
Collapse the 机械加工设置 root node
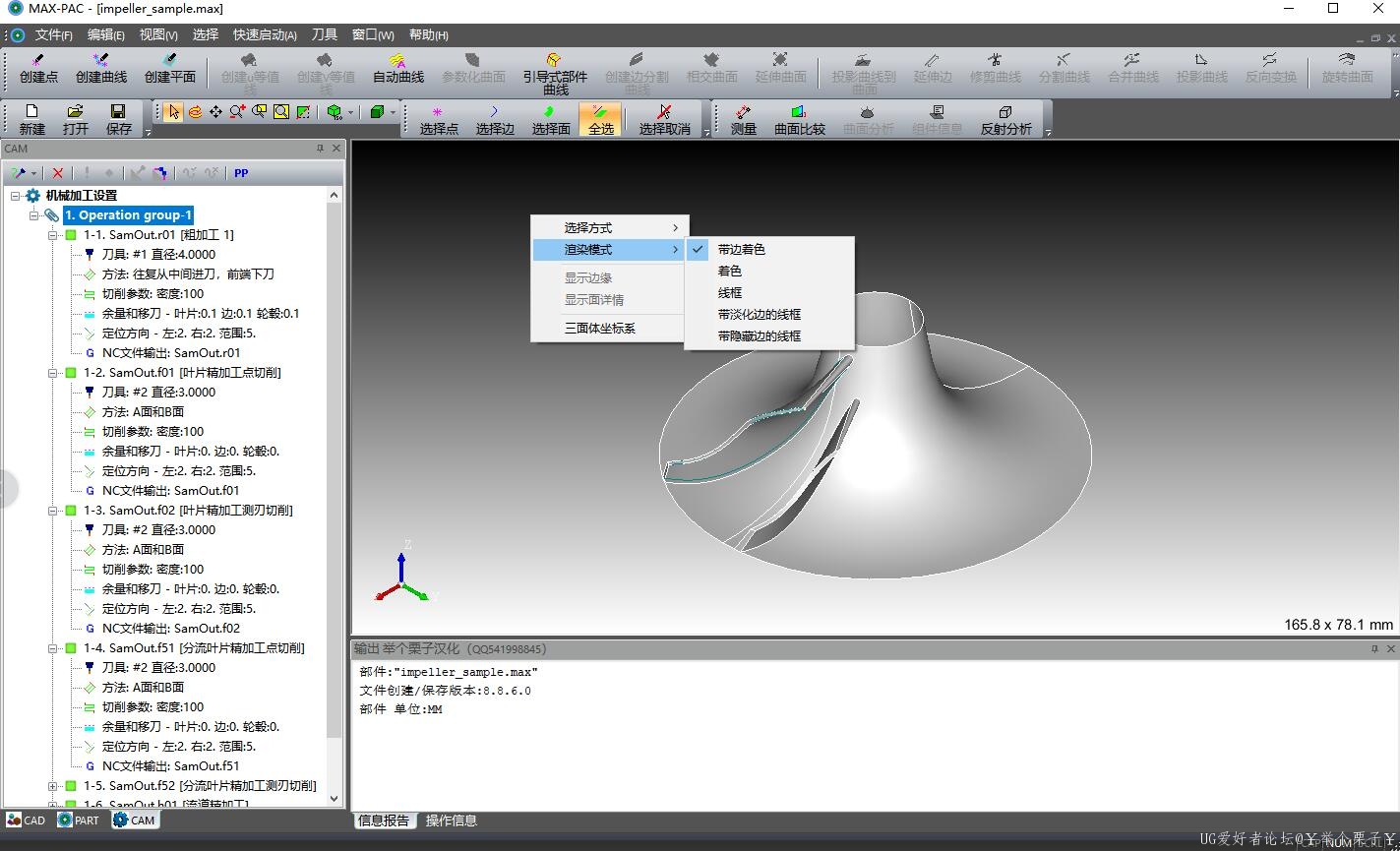click(16, 196)
